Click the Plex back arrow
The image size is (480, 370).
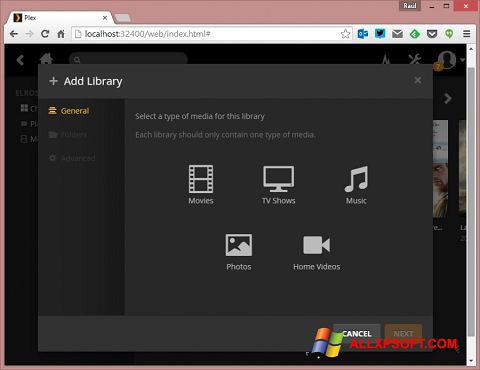(20, 60)
